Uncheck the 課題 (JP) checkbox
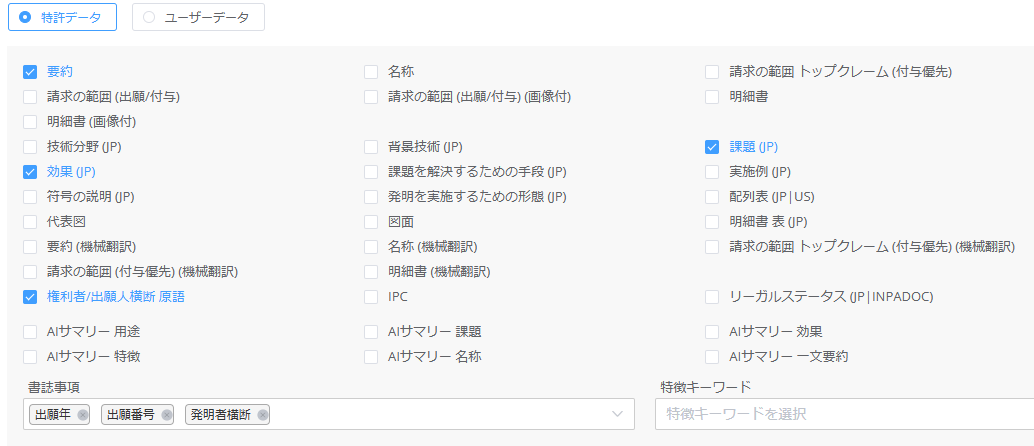This screenshot has width=1034, height=446. (712, 147)
